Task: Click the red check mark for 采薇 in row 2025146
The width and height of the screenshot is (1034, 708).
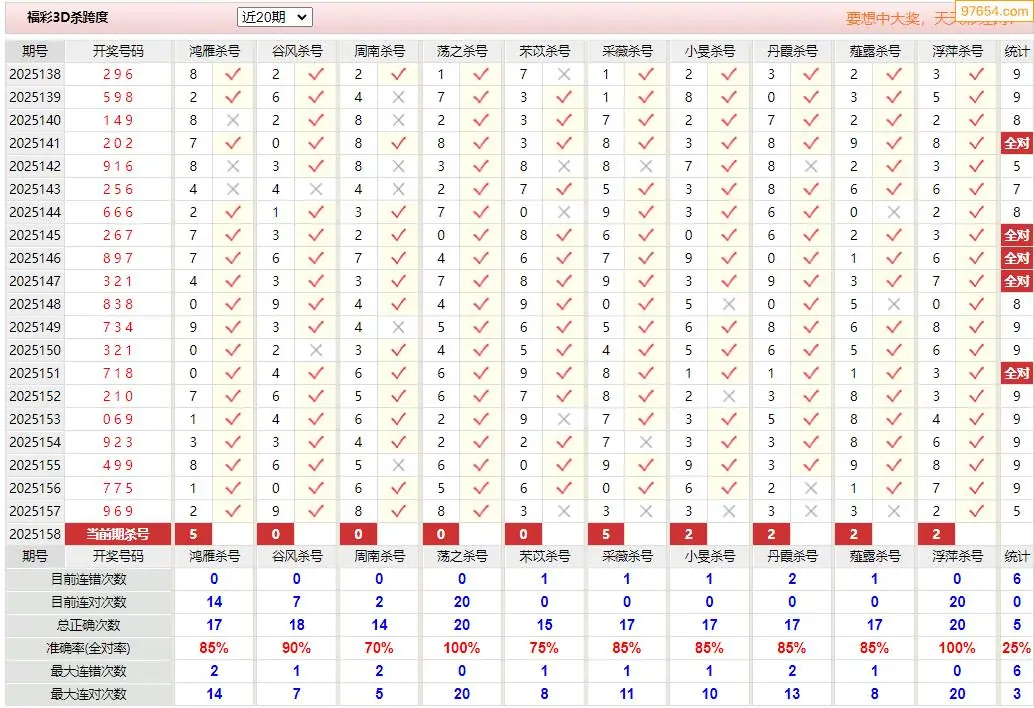Action: [646, 258]
